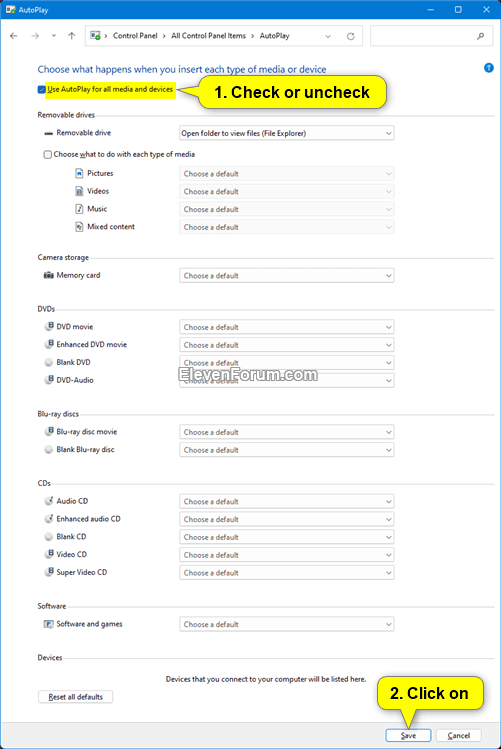Go up one level with Up arrow
The width and height of the screenshot is (501, 749).
72,36
